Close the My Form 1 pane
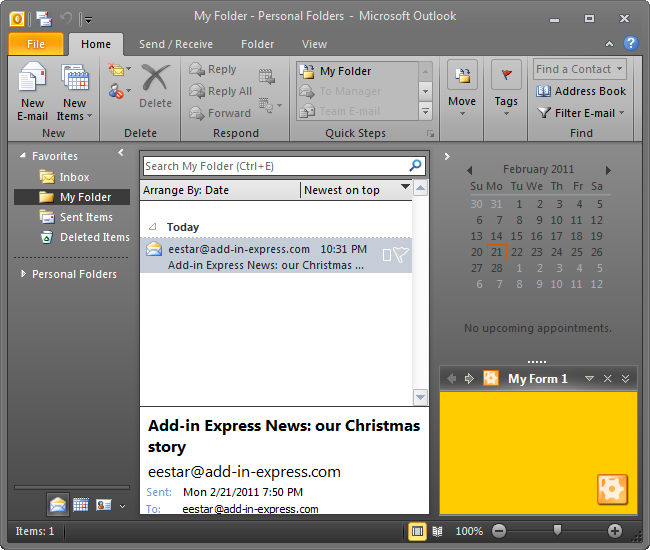The height and width of the screenshot is (550, 650). point(607,378)
